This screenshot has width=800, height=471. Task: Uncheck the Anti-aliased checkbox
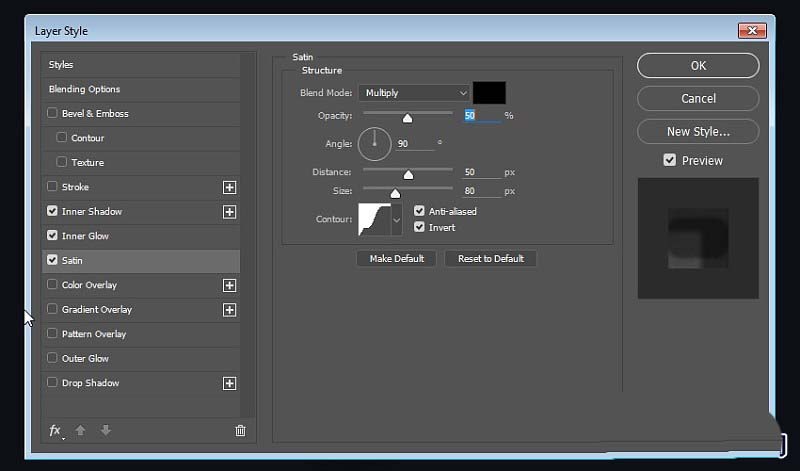[419, 211]
